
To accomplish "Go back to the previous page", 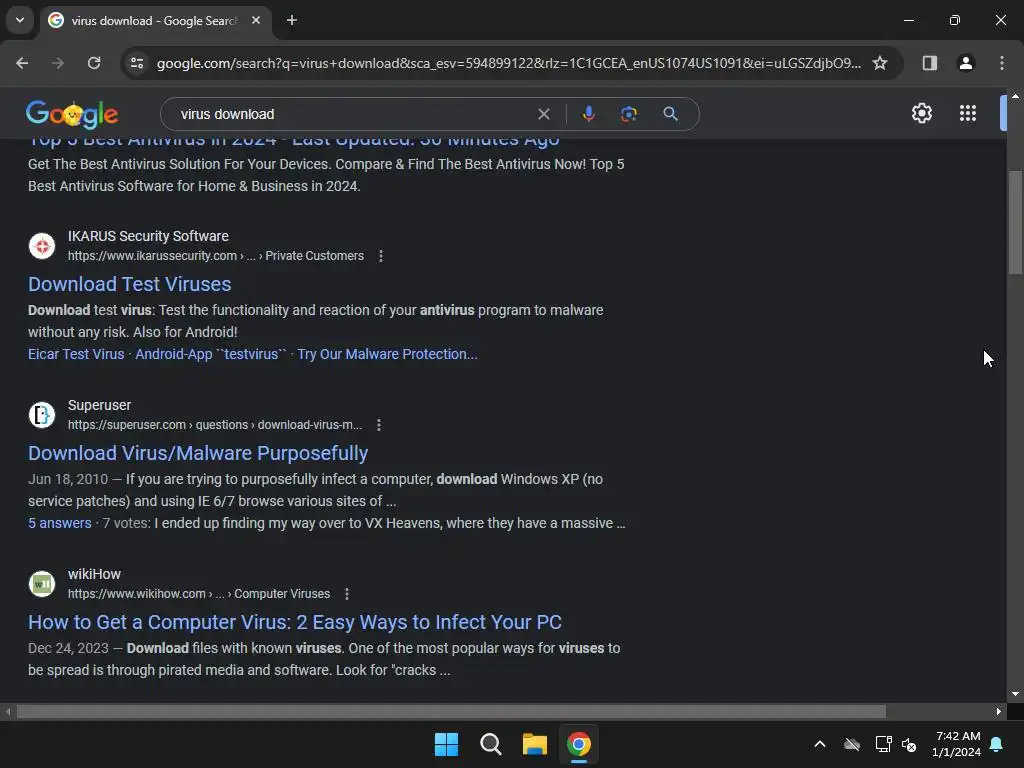I will [x=22, y=63].
